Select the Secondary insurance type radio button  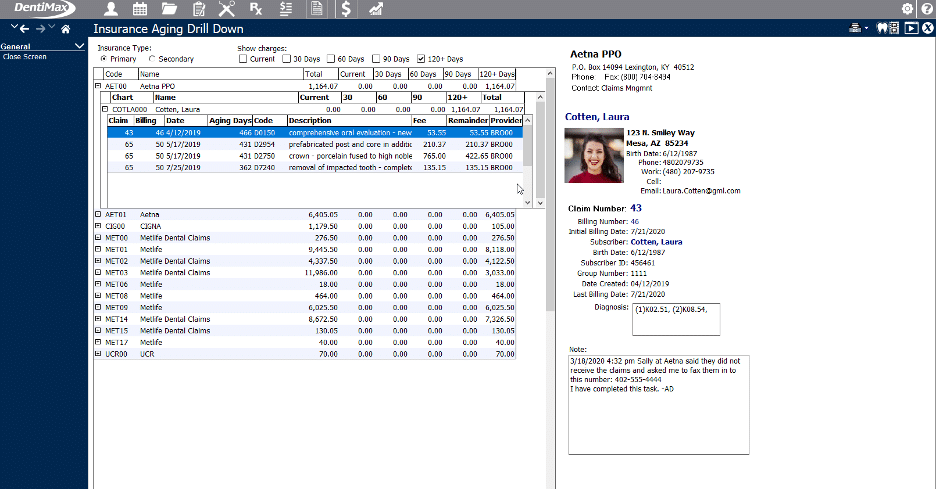coord(150,59)
